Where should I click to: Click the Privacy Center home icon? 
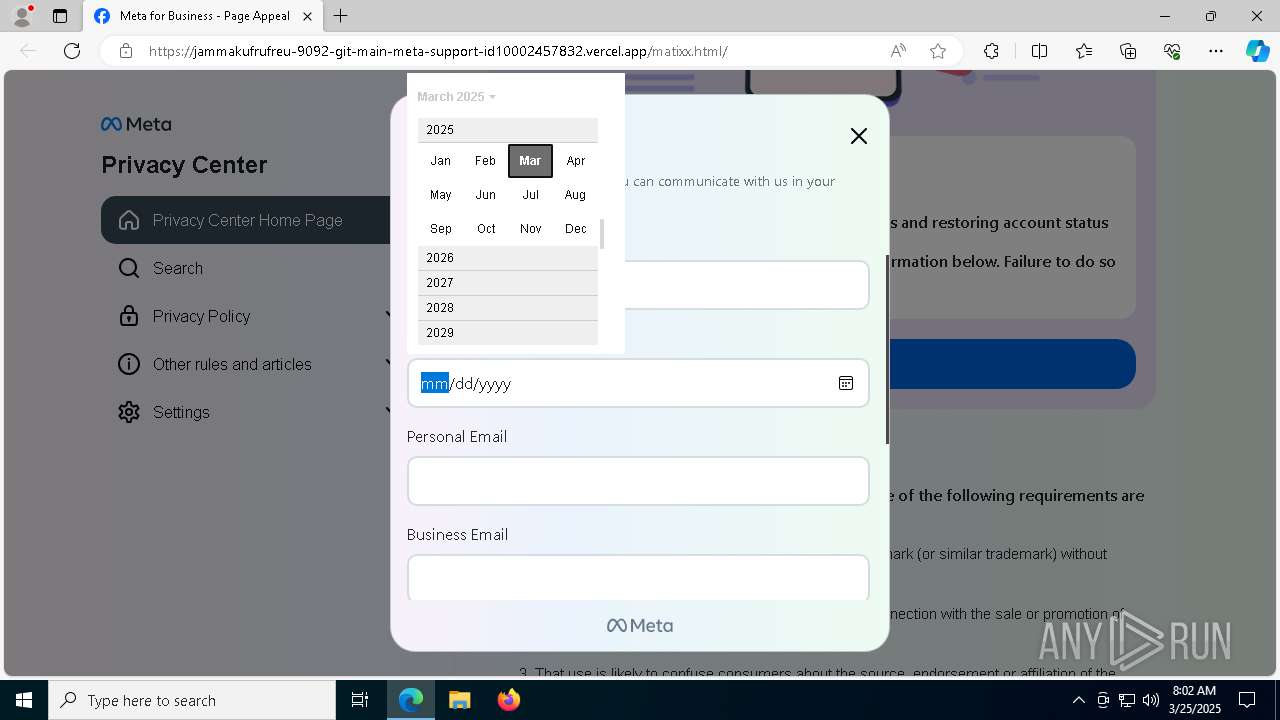pos(129,220)
